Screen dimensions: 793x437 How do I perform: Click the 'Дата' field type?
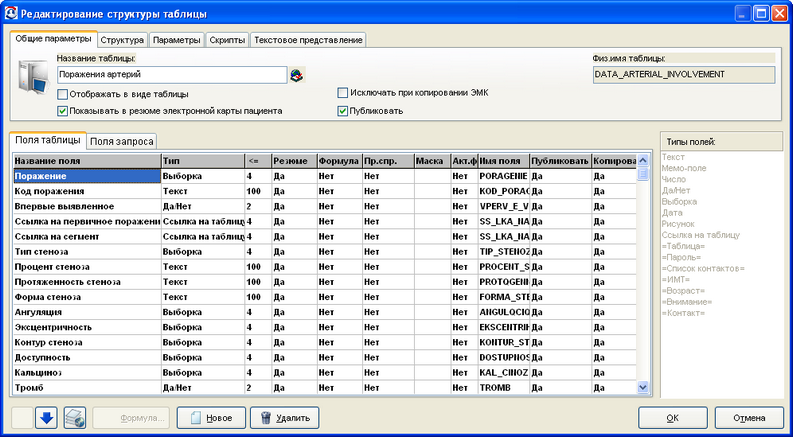tap(671, 213)
